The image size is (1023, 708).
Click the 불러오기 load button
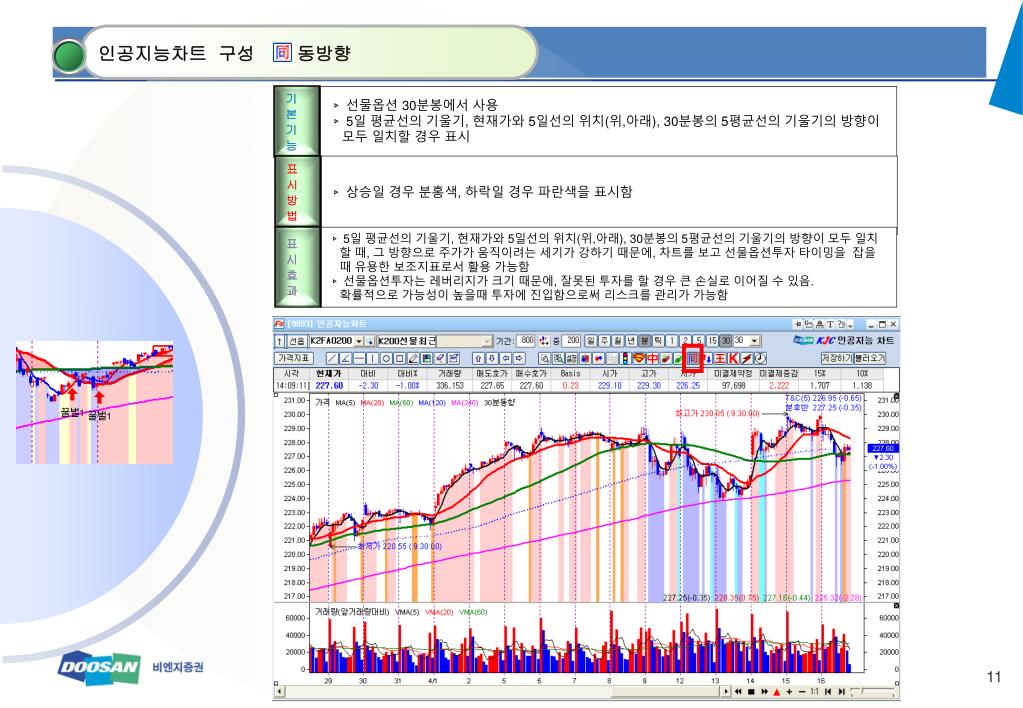tap(869, 358)
